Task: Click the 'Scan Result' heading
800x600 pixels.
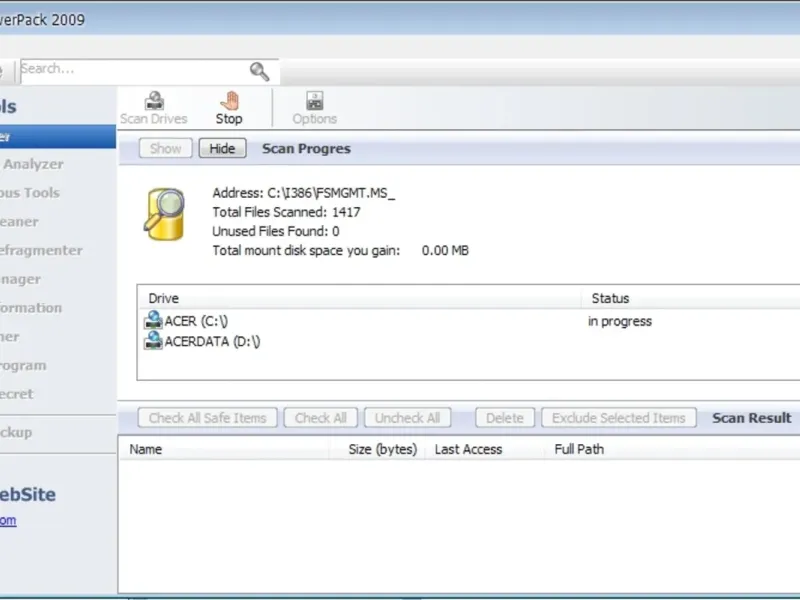Action: 752,418
